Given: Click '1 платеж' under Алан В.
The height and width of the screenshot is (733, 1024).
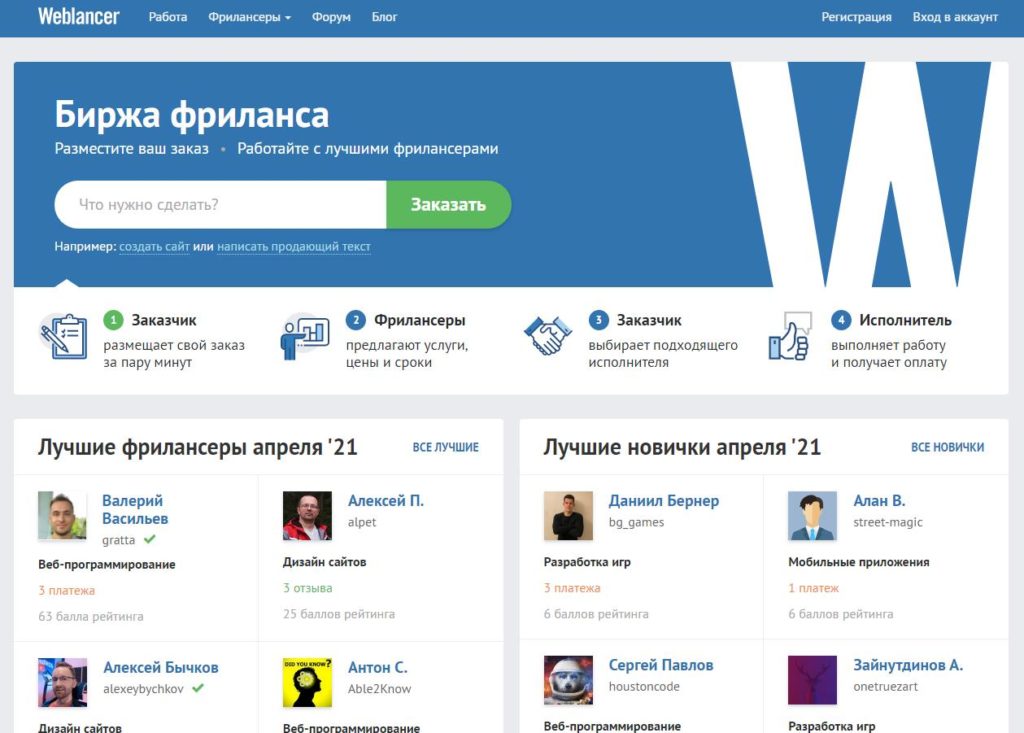Looking at the screenshot, I should (x=813, y=587).
